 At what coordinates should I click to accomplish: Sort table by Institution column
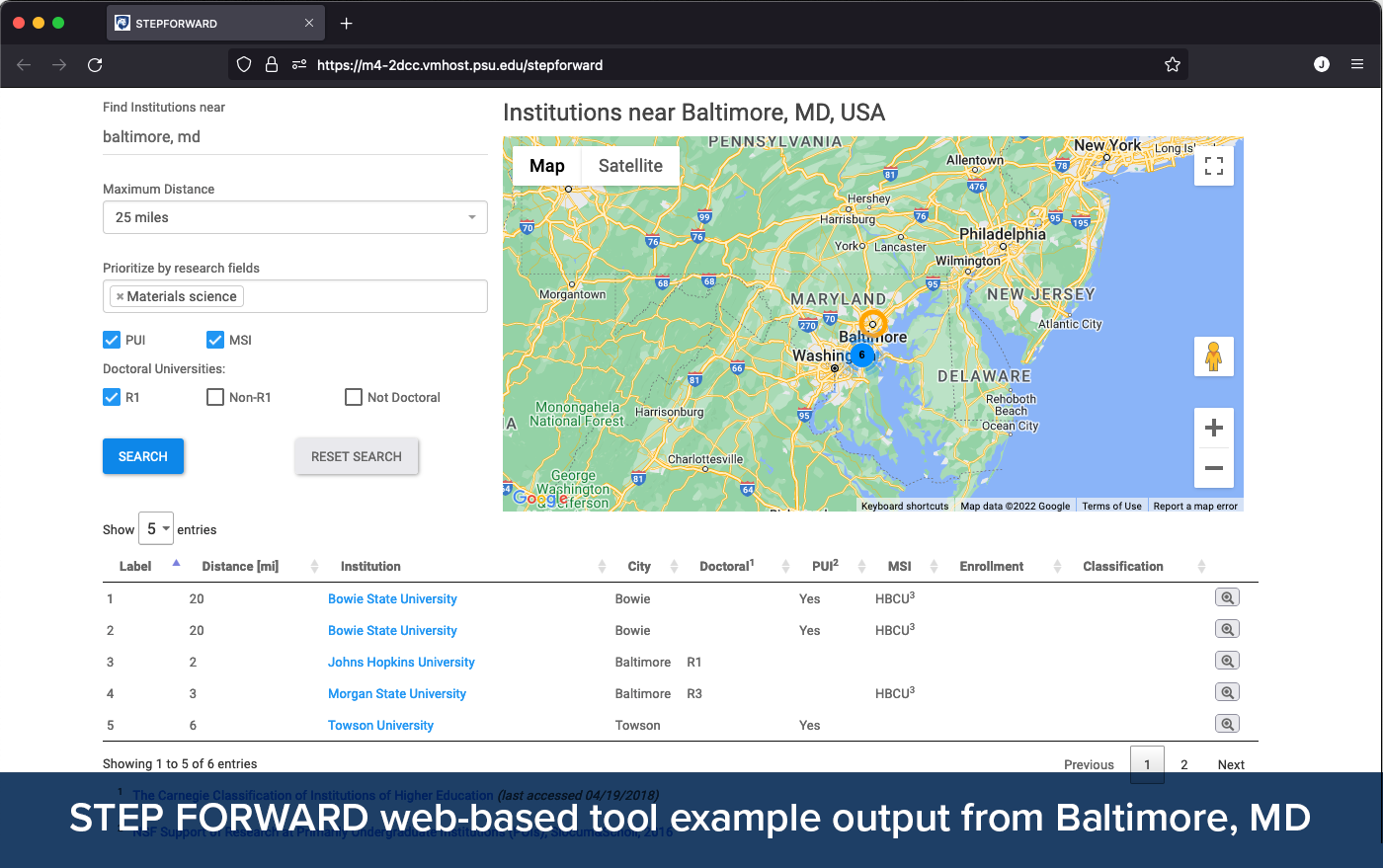coord(467,566)
